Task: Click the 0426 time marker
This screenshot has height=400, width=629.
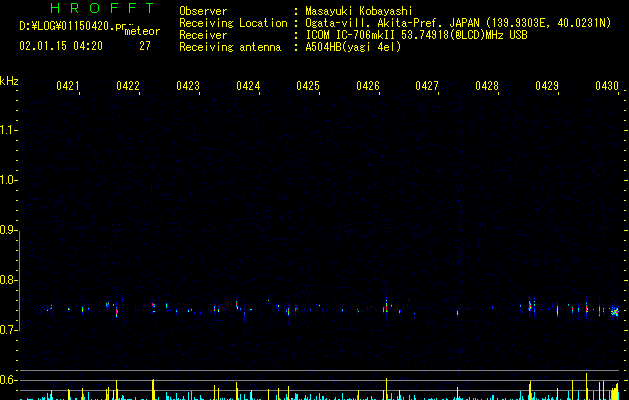Action: [368, 86]
